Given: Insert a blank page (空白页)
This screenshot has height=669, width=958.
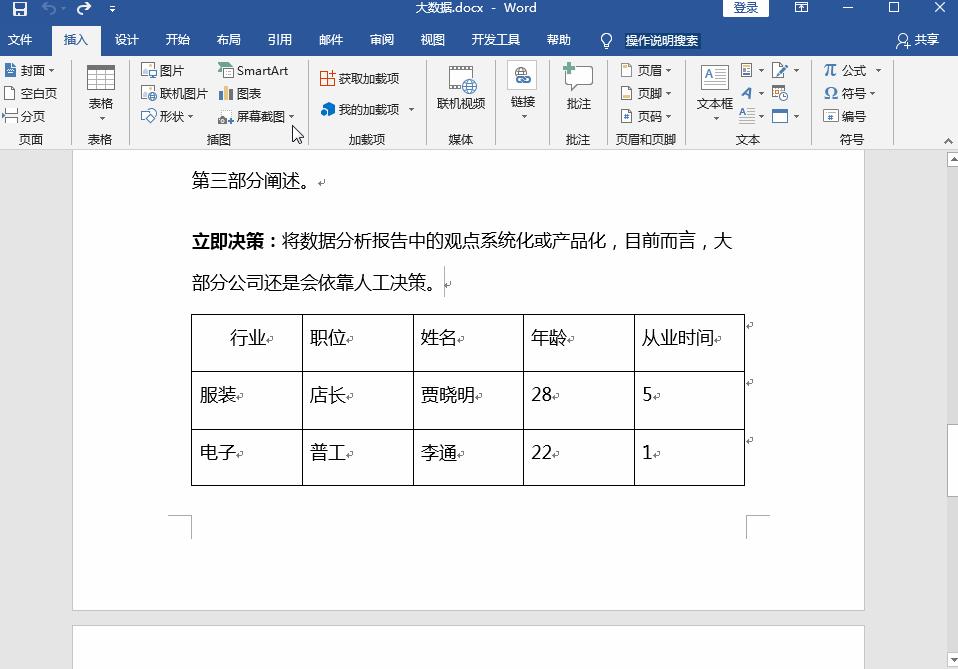Looking at the screenshot, I should tap(31, 93).
